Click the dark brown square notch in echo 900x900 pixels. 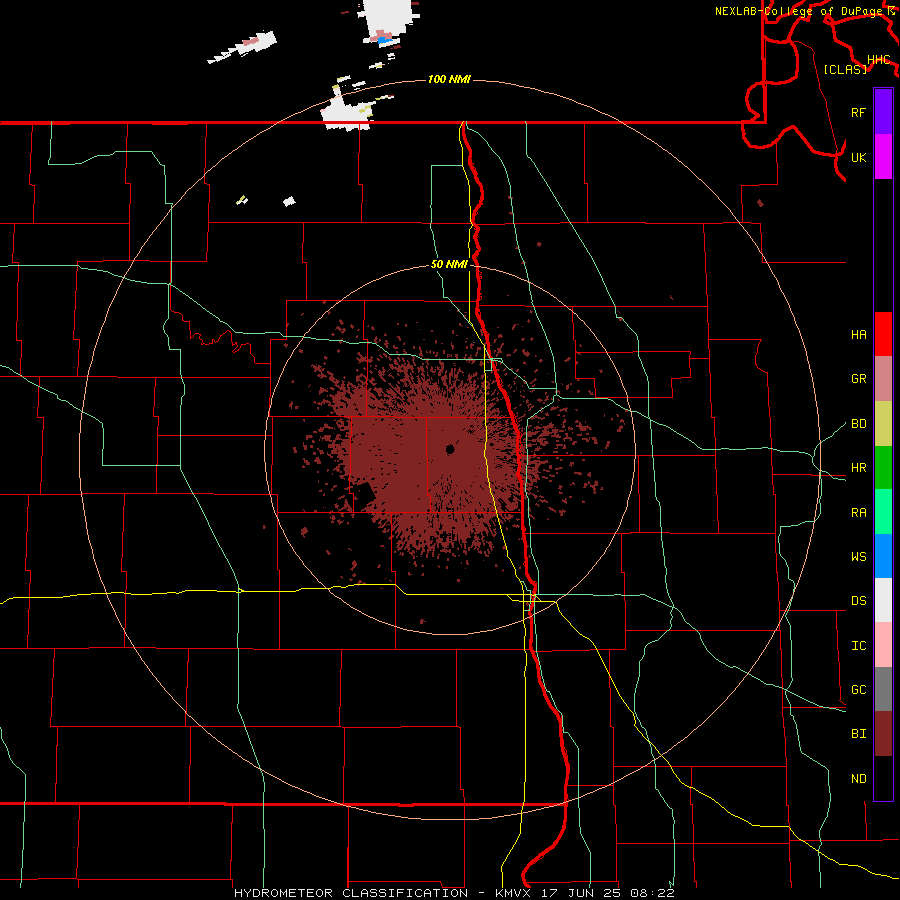(x=363, y=494)
